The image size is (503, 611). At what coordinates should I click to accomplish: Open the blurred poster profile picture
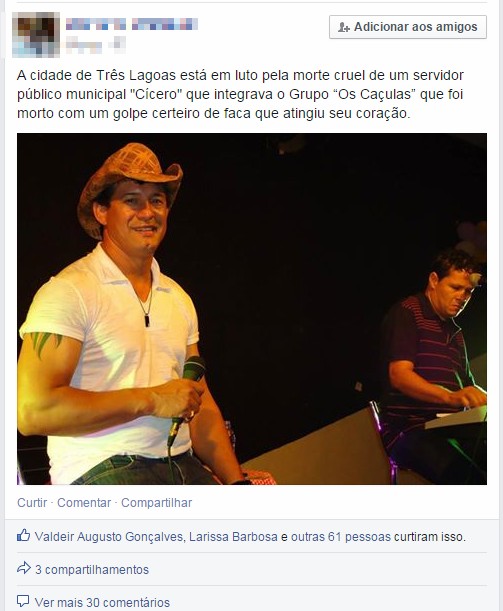click(x=36, y=35)
